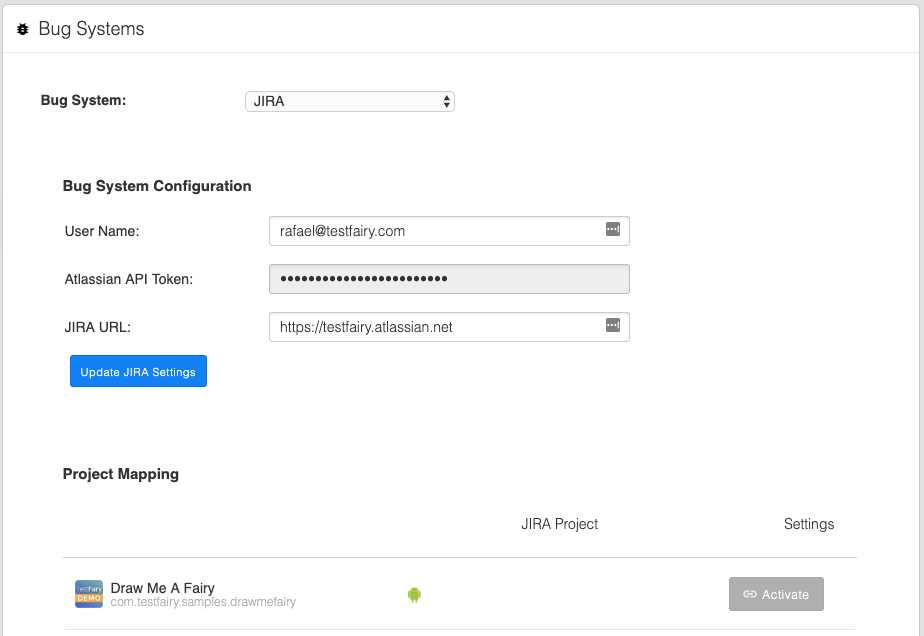This screenshot has height=636, width=924.
Task: Click the Bug System dropdown arrows
Action: [x=446, y=101]
